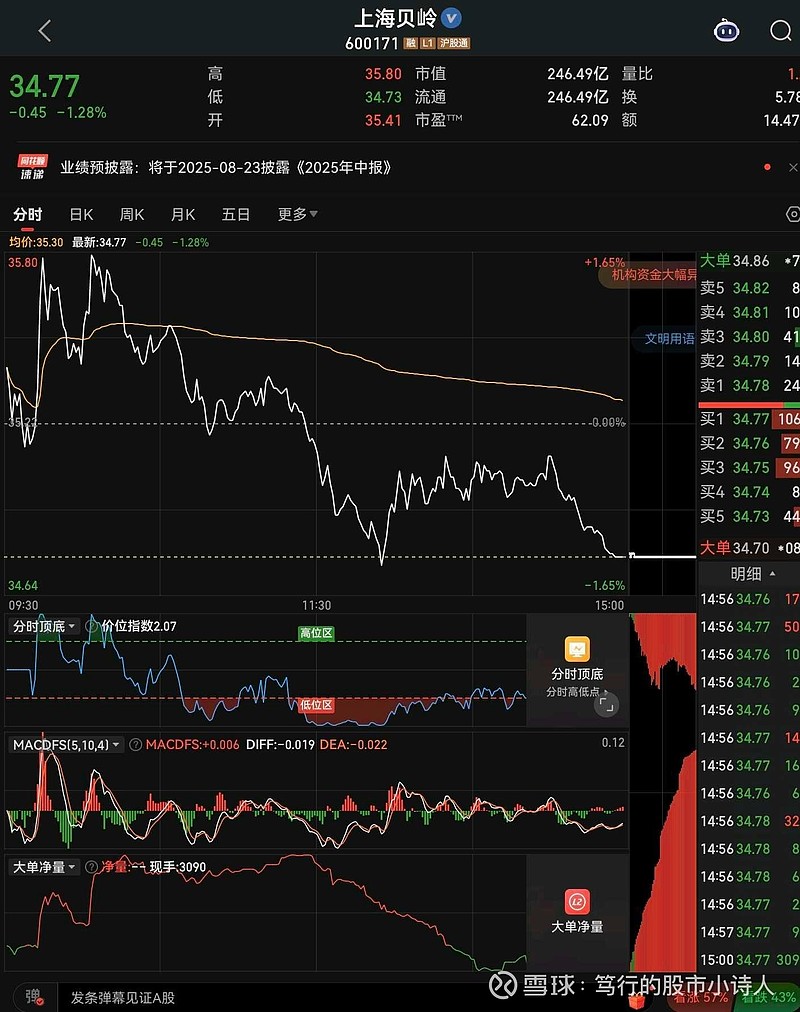Switch to the 五日 tab
Viewport: 800px width, 1012px height.
[235, 214]
